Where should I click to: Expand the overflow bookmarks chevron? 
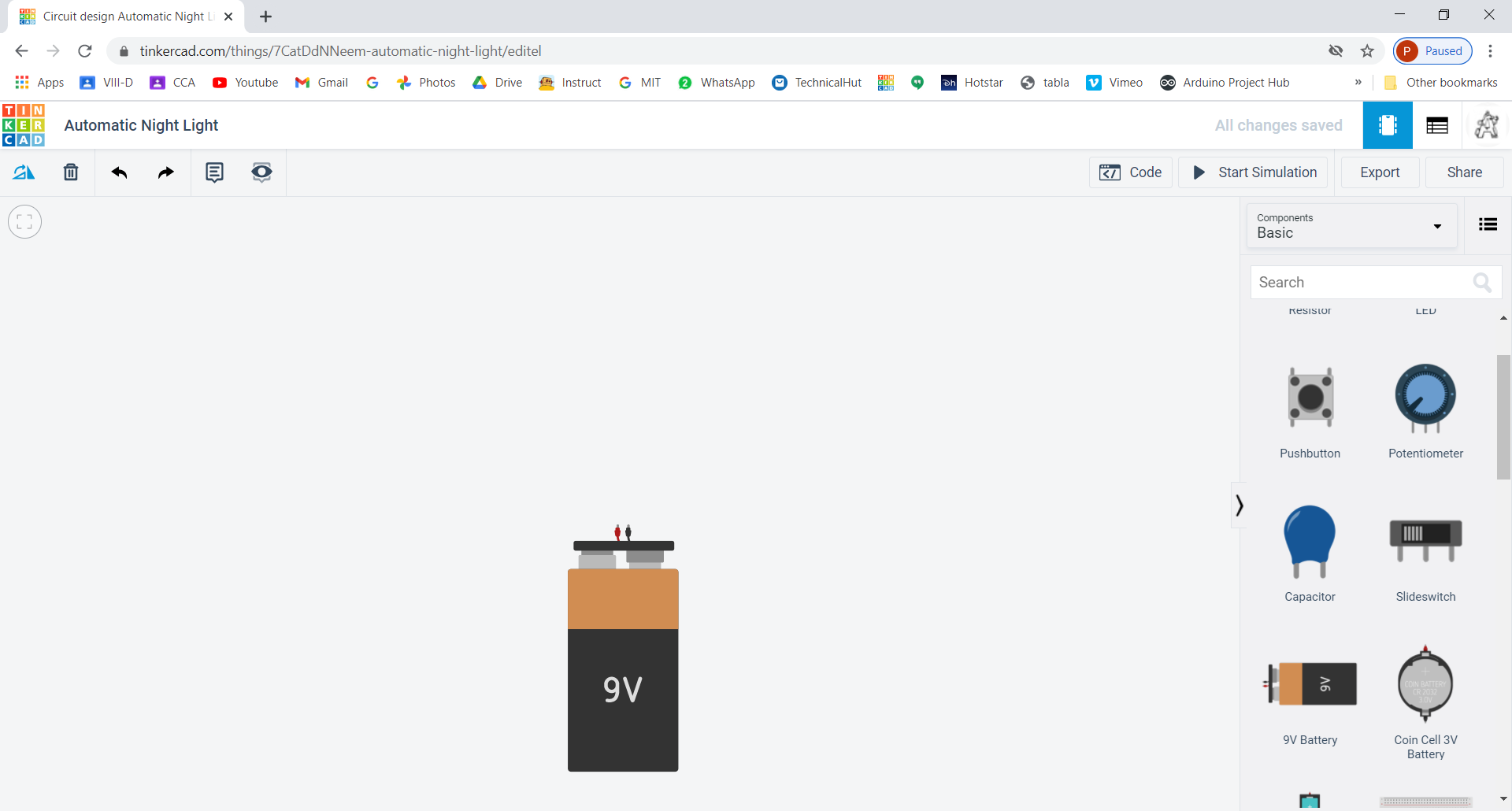pos(1358,82)
